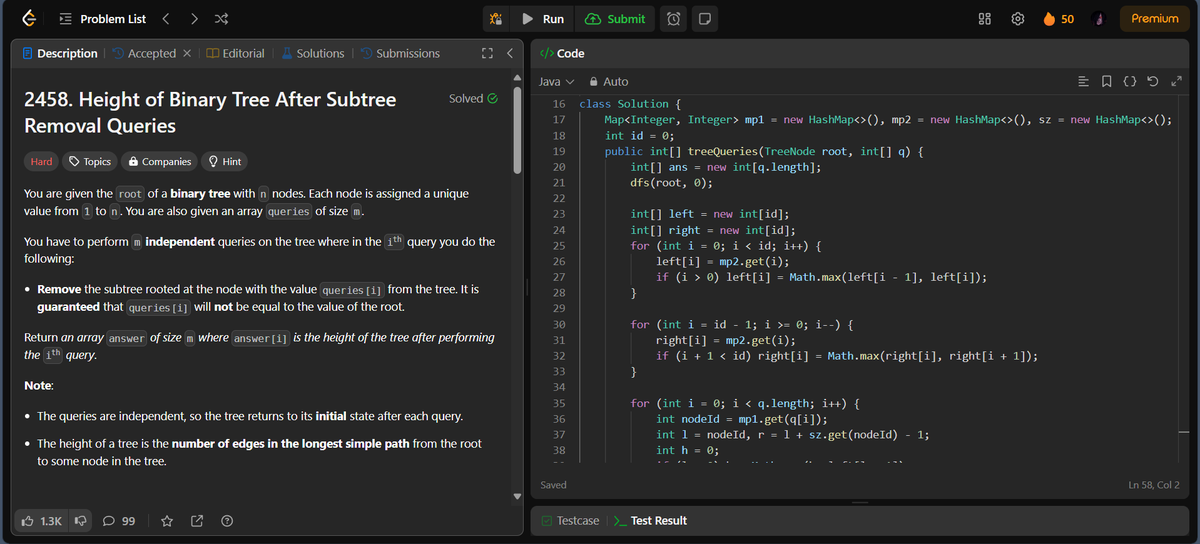
Task: Click the description panel scrollbar
Action: (x=518, y=130)
